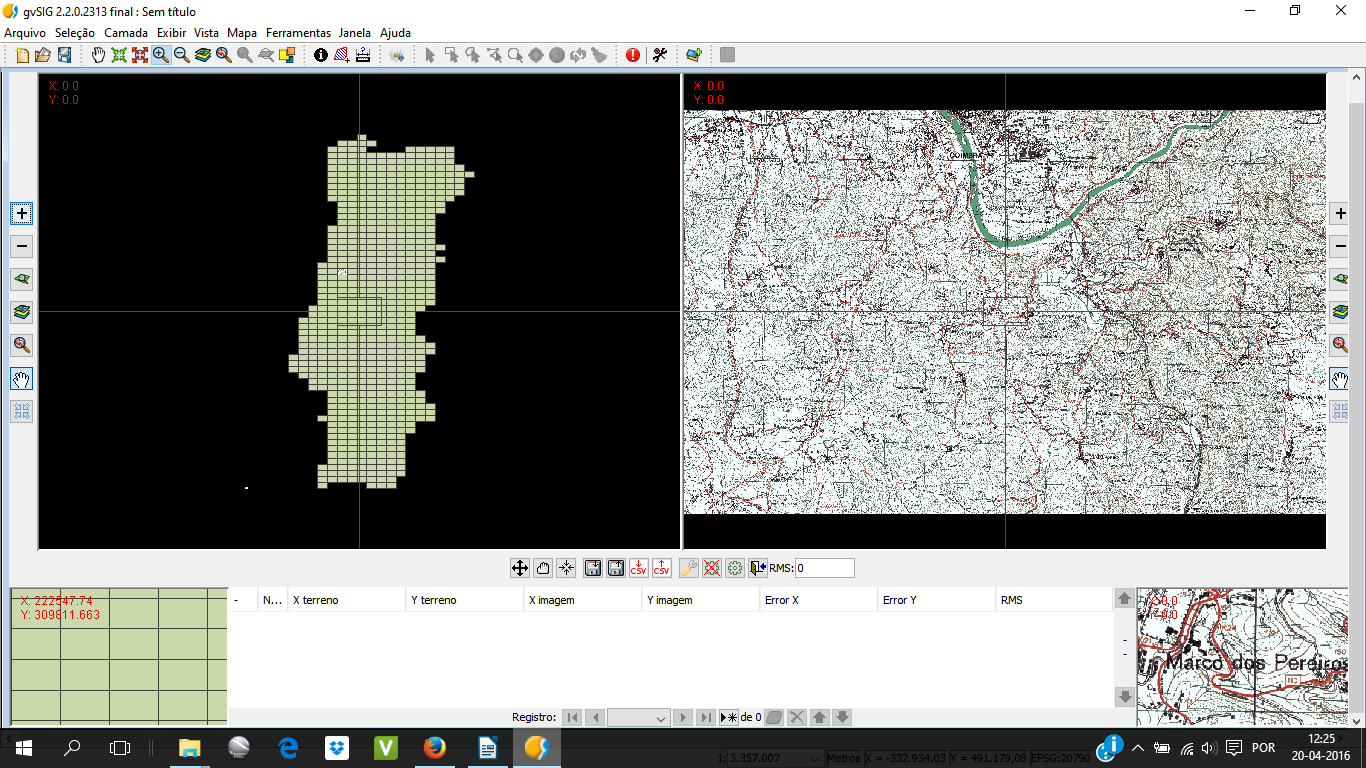Click the Information (i) tool icon
The width and height of the screenshot is (1366, 768).
pos(321,55)
